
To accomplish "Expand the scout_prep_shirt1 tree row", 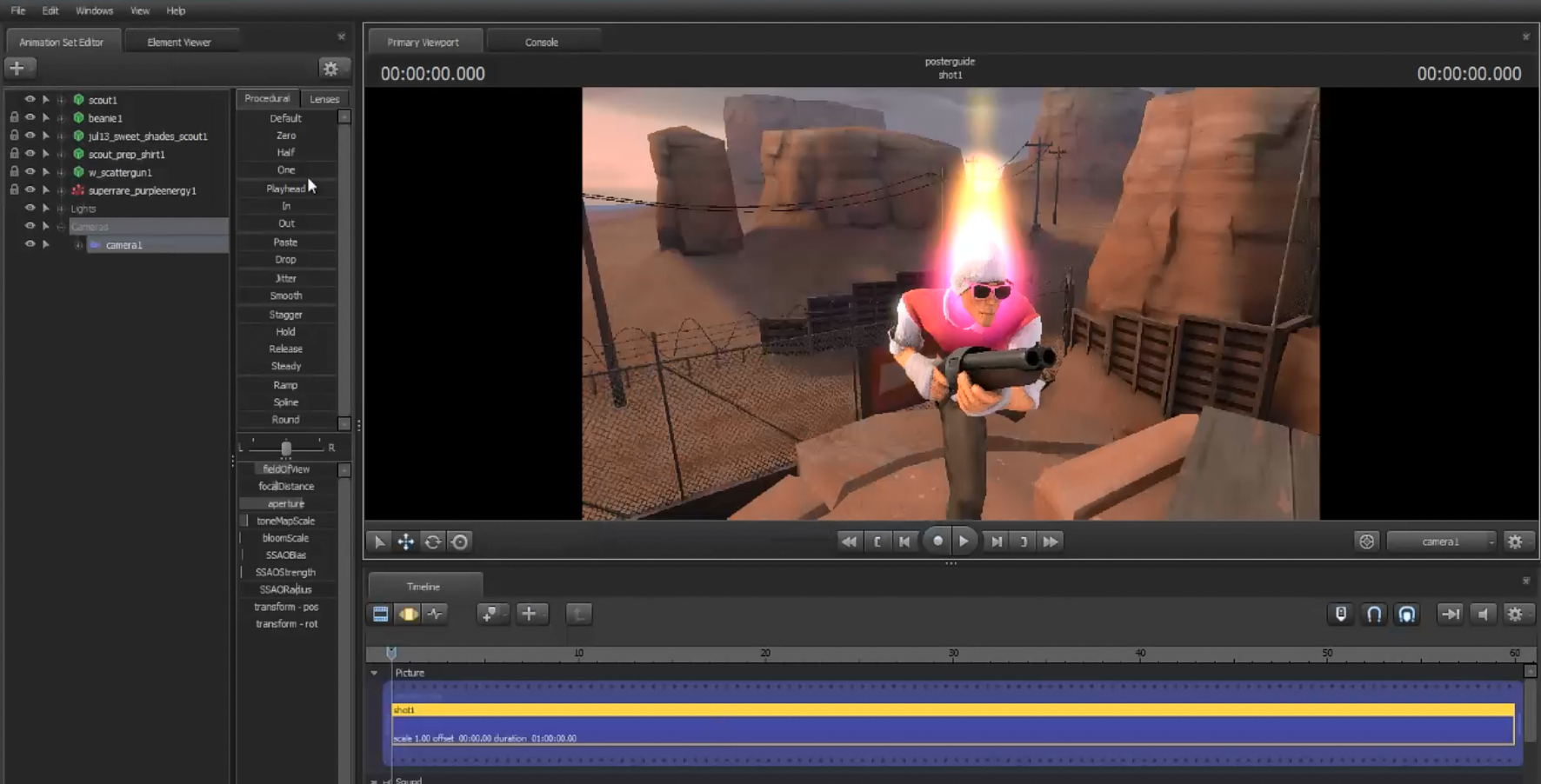I will 61,155.
